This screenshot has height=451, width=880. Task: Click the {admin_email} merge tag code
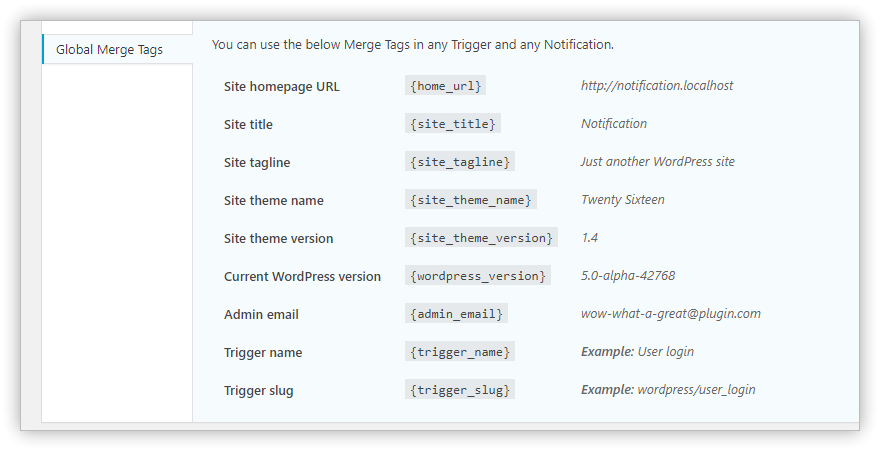pyautogui.click(x=457, y=314)
